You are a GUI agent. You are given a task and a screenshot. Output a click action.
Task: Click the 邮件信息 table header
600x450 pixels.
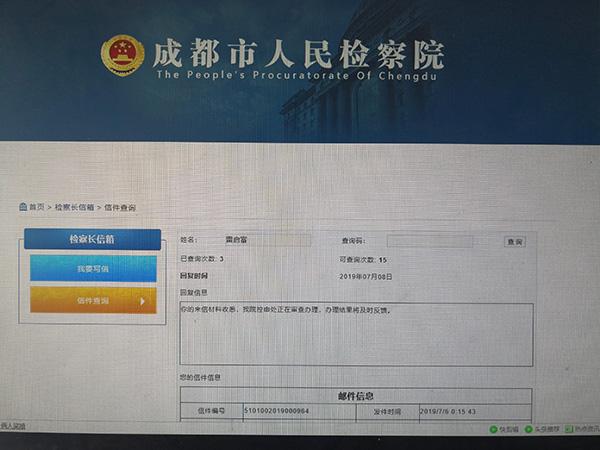pyautogui.click(x=356, y=396)
